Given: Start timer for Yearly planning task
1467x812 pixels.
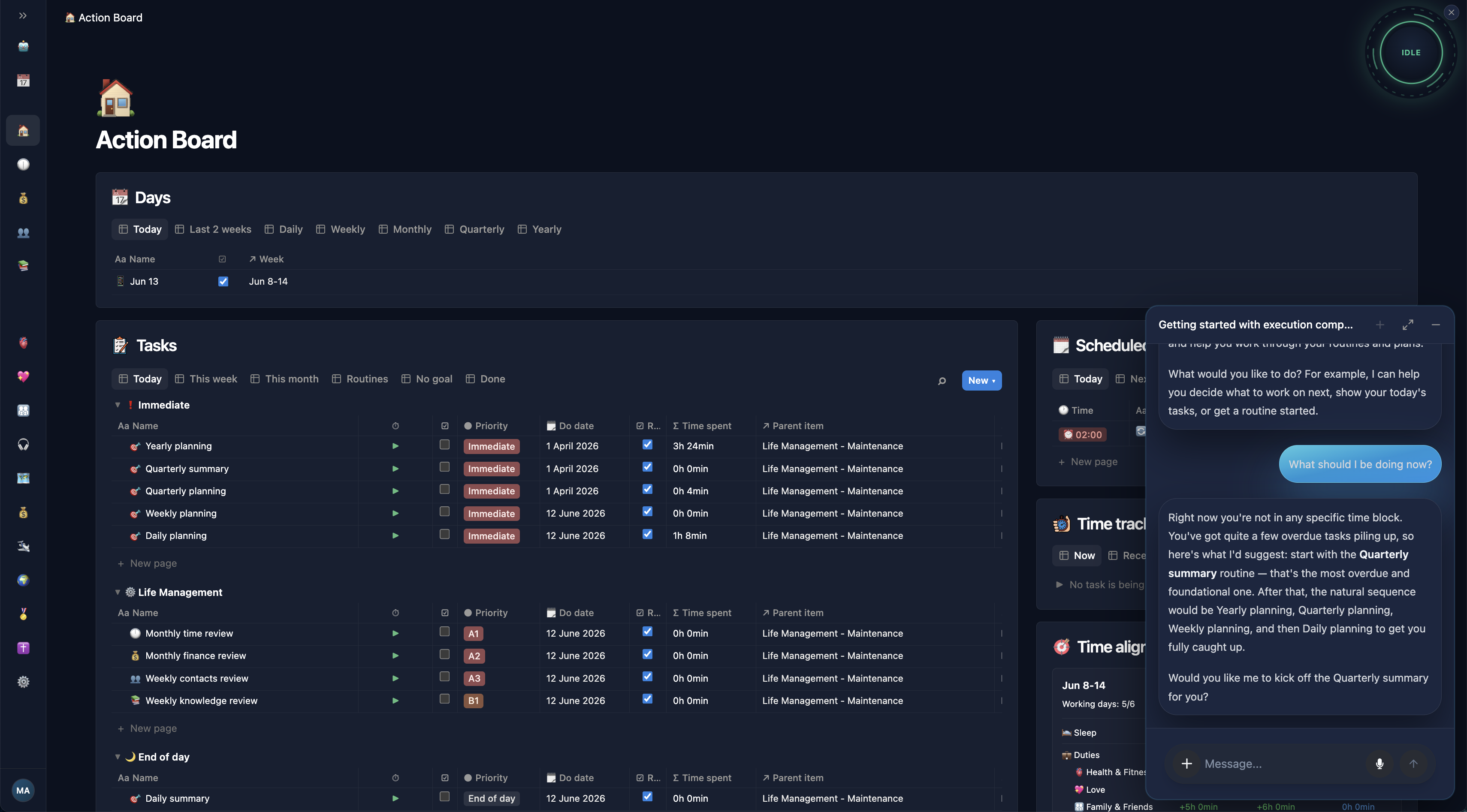Looking at the screenshot, I should pyautogui.click(x=395, y=446).
